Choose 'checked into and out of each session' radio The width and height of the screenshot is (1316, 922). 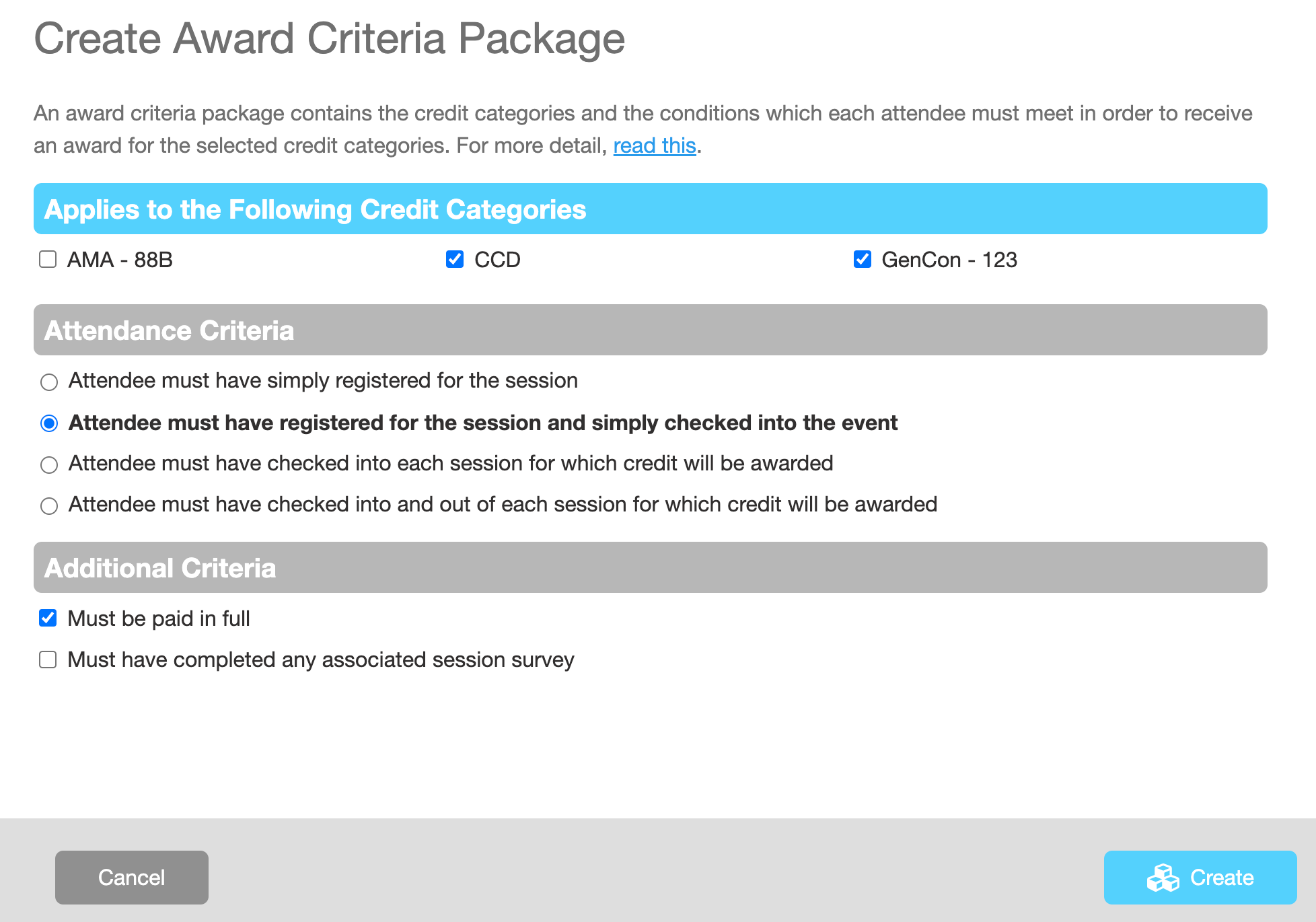pyautogui.click(x=49, y=506)
